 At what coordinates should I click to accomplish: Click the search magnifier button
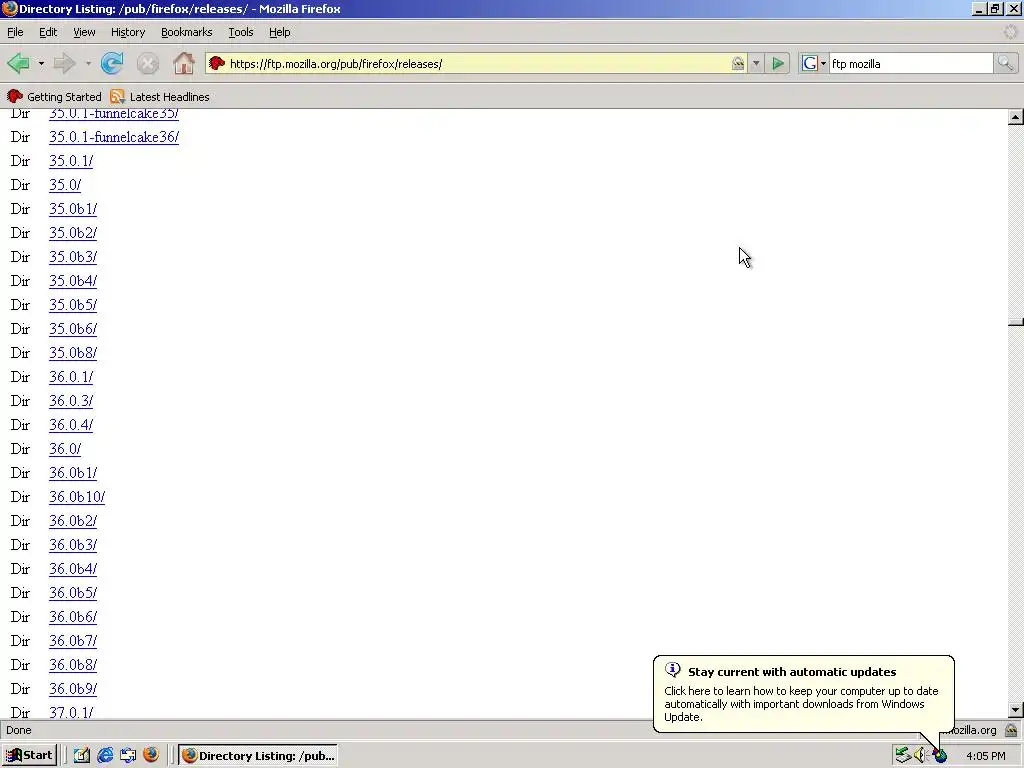pyautogui.click(x=1005, y=63)
